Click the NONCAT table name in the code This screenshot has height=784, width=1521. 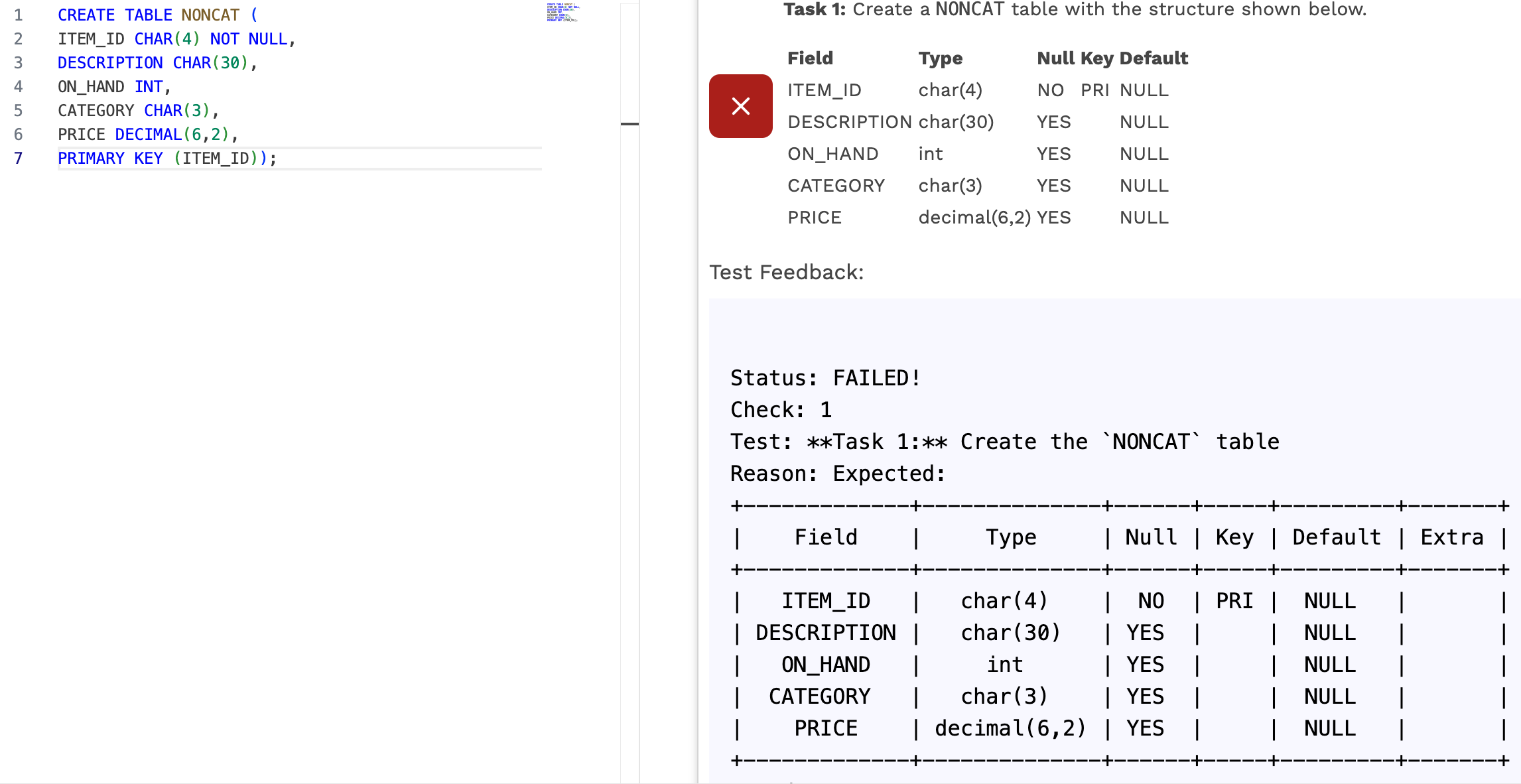(210, 15)
